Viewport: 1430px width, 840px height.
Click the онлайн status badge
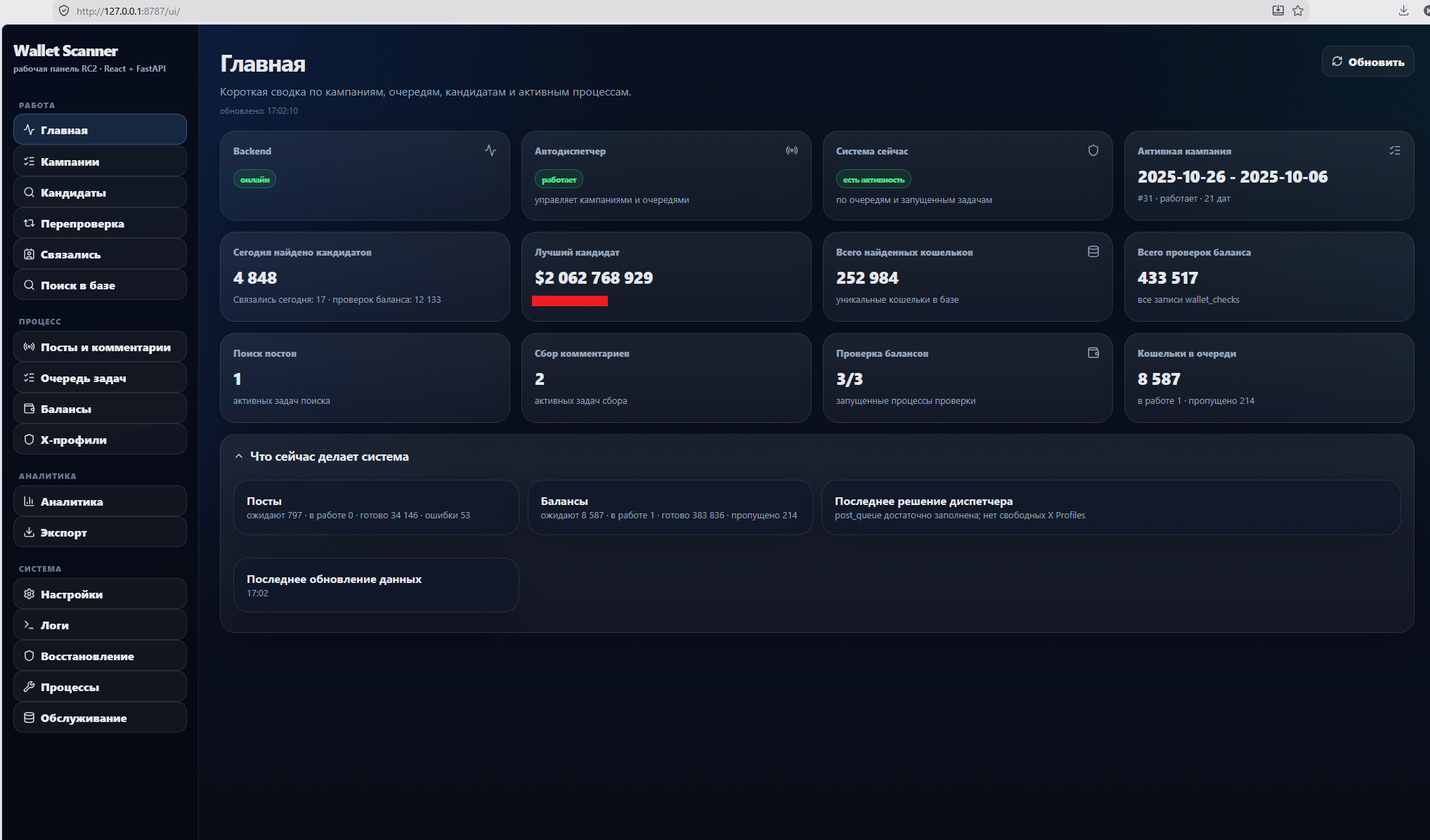click(254, 180)
